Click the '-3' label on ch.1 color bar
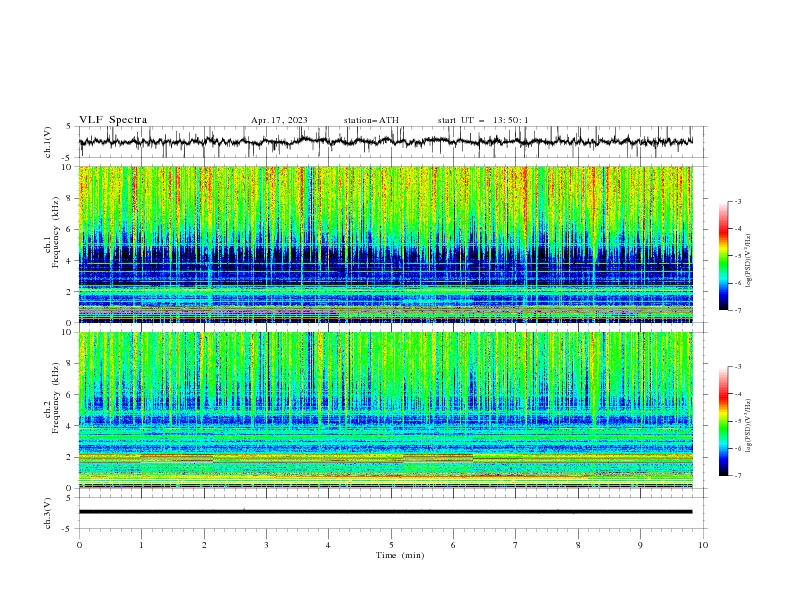792x612 pixels. tap(737, 201)
